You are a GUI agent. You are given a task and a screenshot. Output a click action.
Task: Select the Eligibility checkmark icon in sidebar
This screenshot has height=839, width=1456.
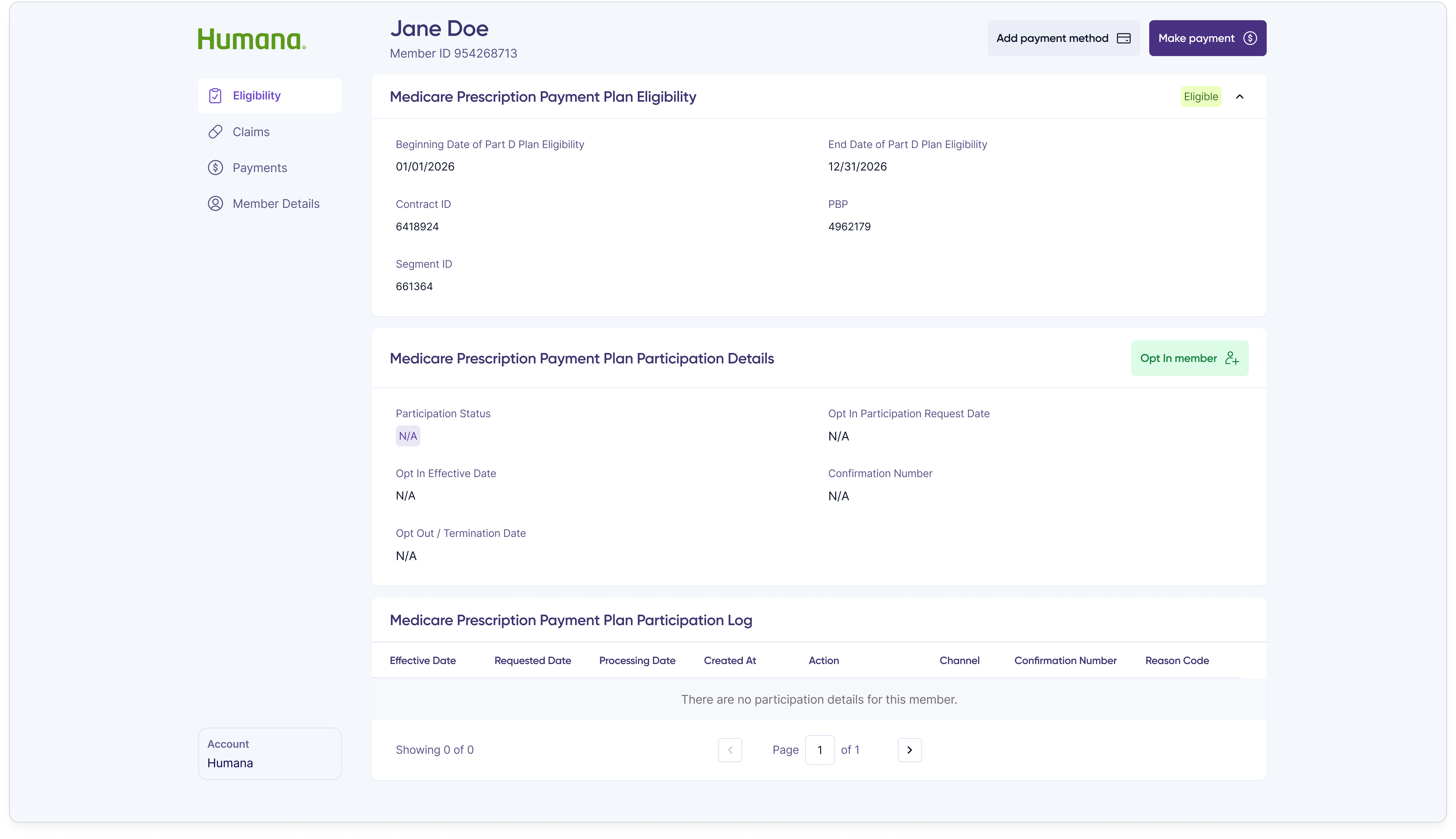pyautogui.click(x=215, y=96)
